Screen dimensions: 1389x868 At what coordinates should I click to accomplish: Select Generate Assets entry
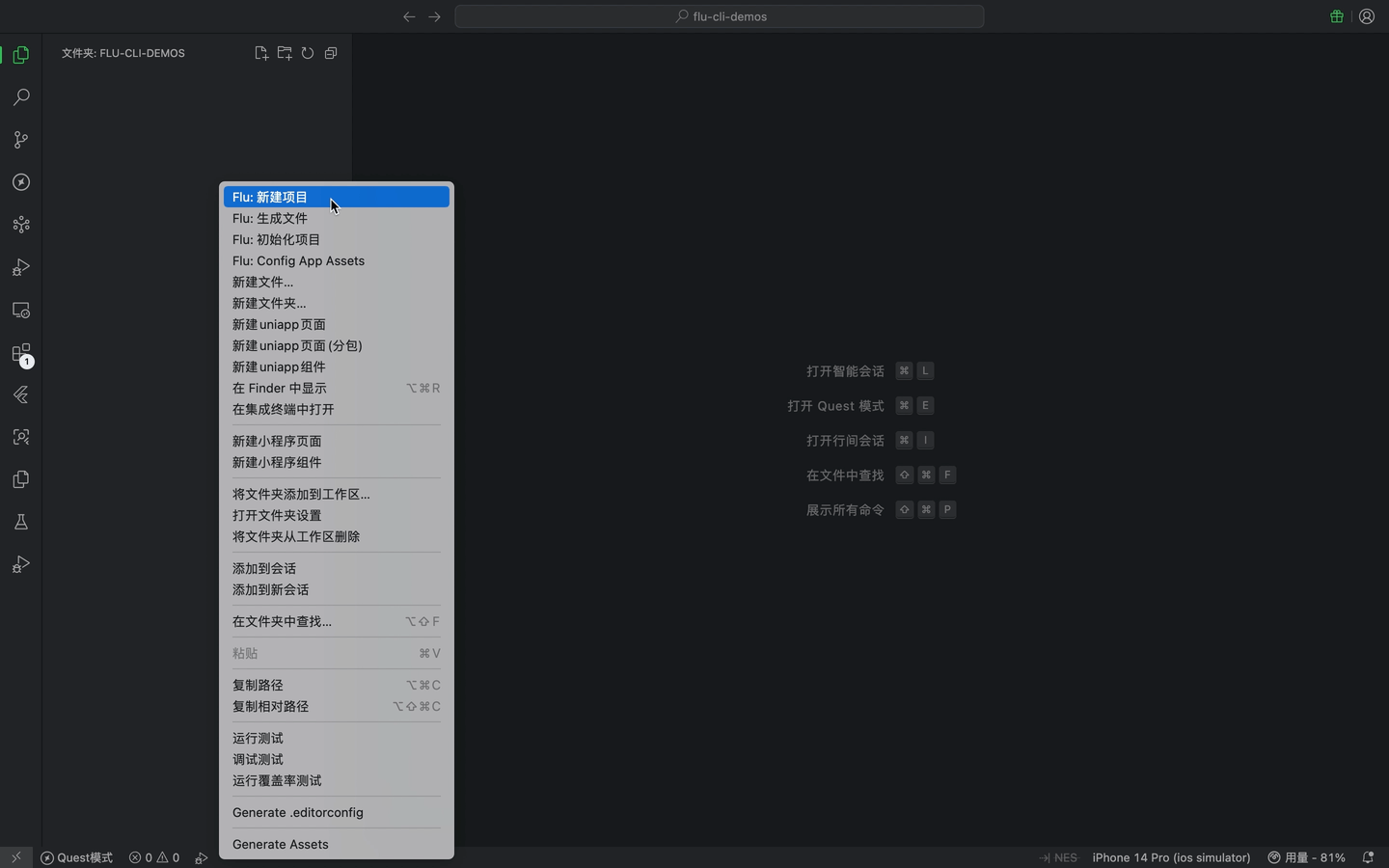pos(337,844)
